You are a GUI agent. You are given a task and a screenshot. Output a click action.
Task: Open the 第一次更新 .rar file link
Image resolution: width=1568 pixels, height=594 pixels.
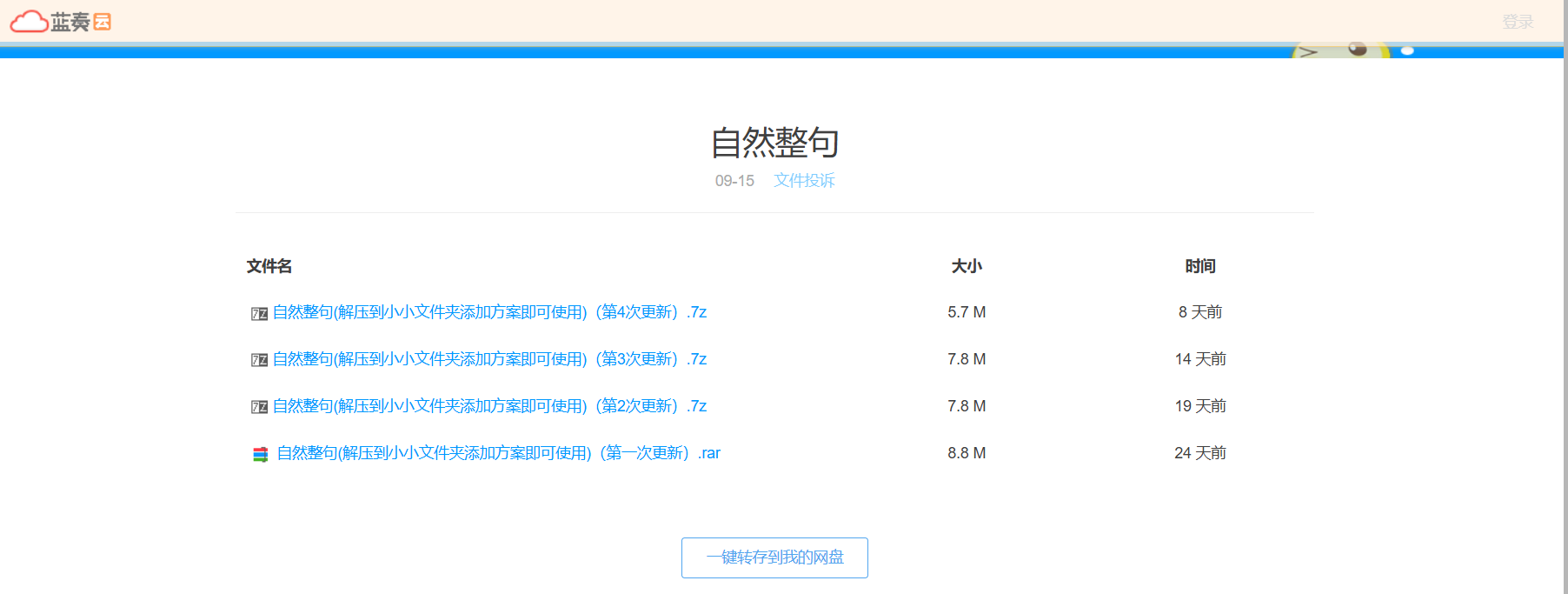(x=498, y=453)
